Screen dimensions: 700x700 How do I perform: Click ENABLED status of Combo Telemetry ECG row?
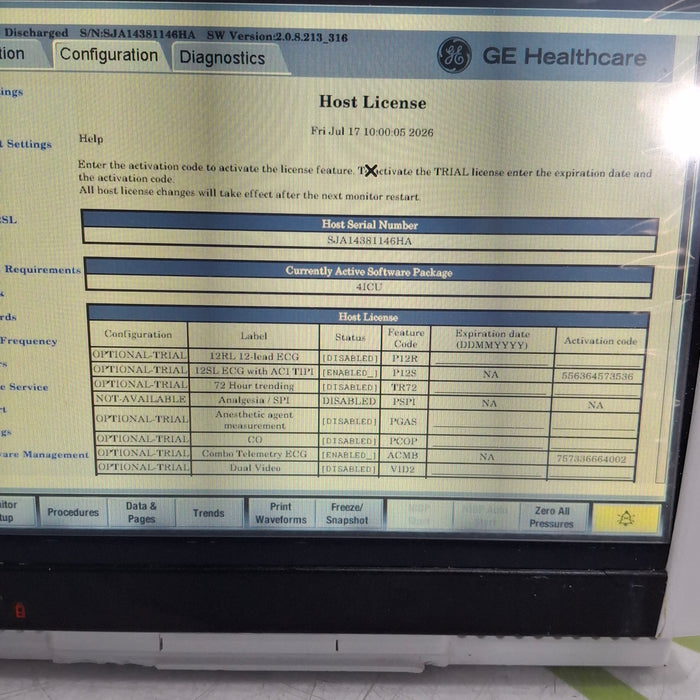(349, 455)
